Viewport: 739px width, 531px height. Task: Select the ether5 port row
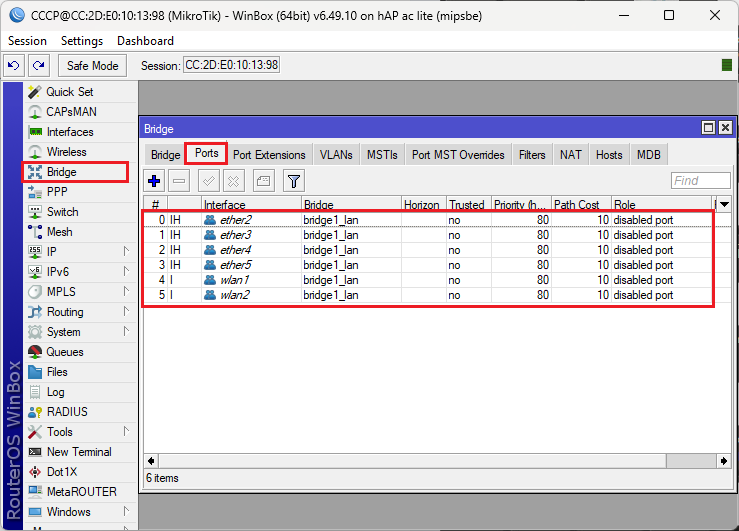[x=428, y=265]
